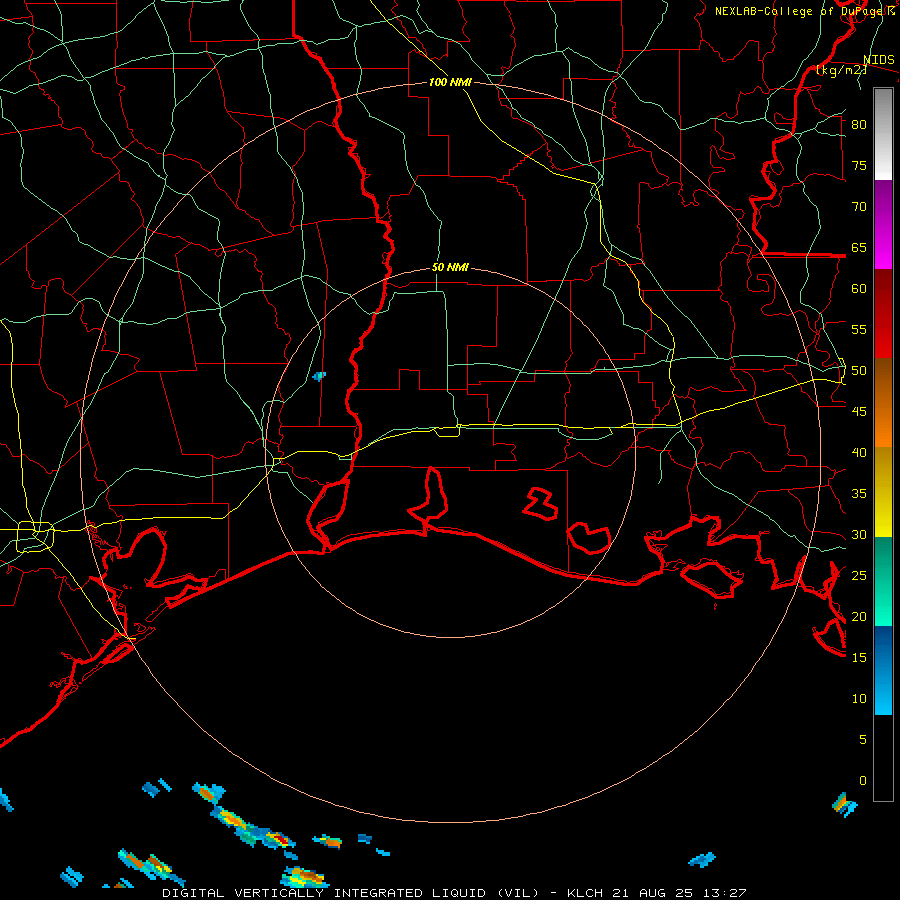Click the '100 NMI' range ring label

click(450, 82)
